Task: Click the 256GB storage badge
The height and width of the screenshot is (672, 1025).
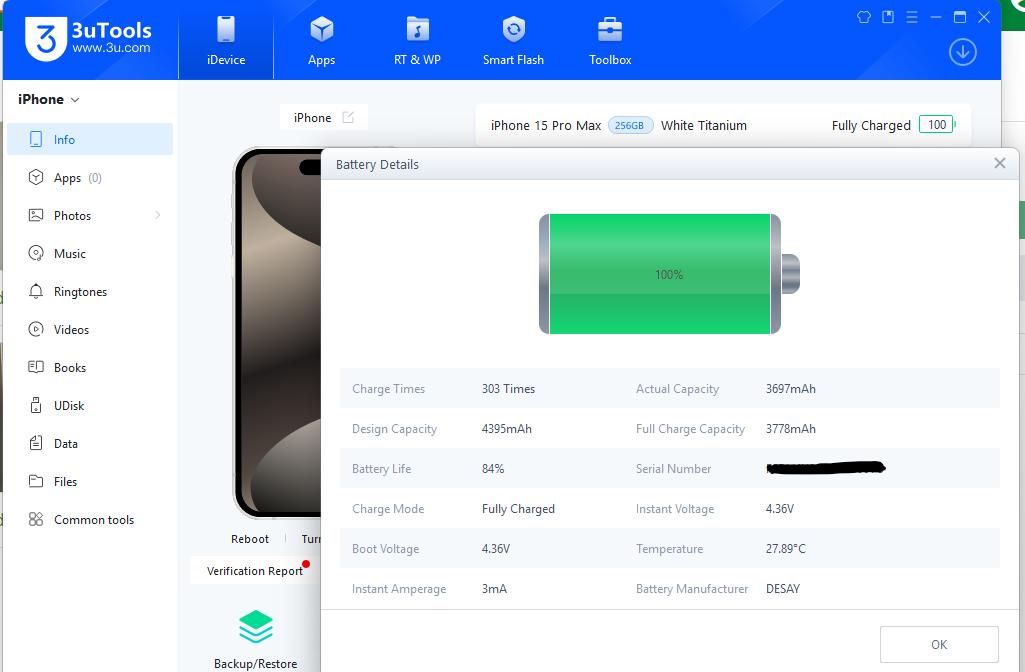Action: [x=630, y=126]
